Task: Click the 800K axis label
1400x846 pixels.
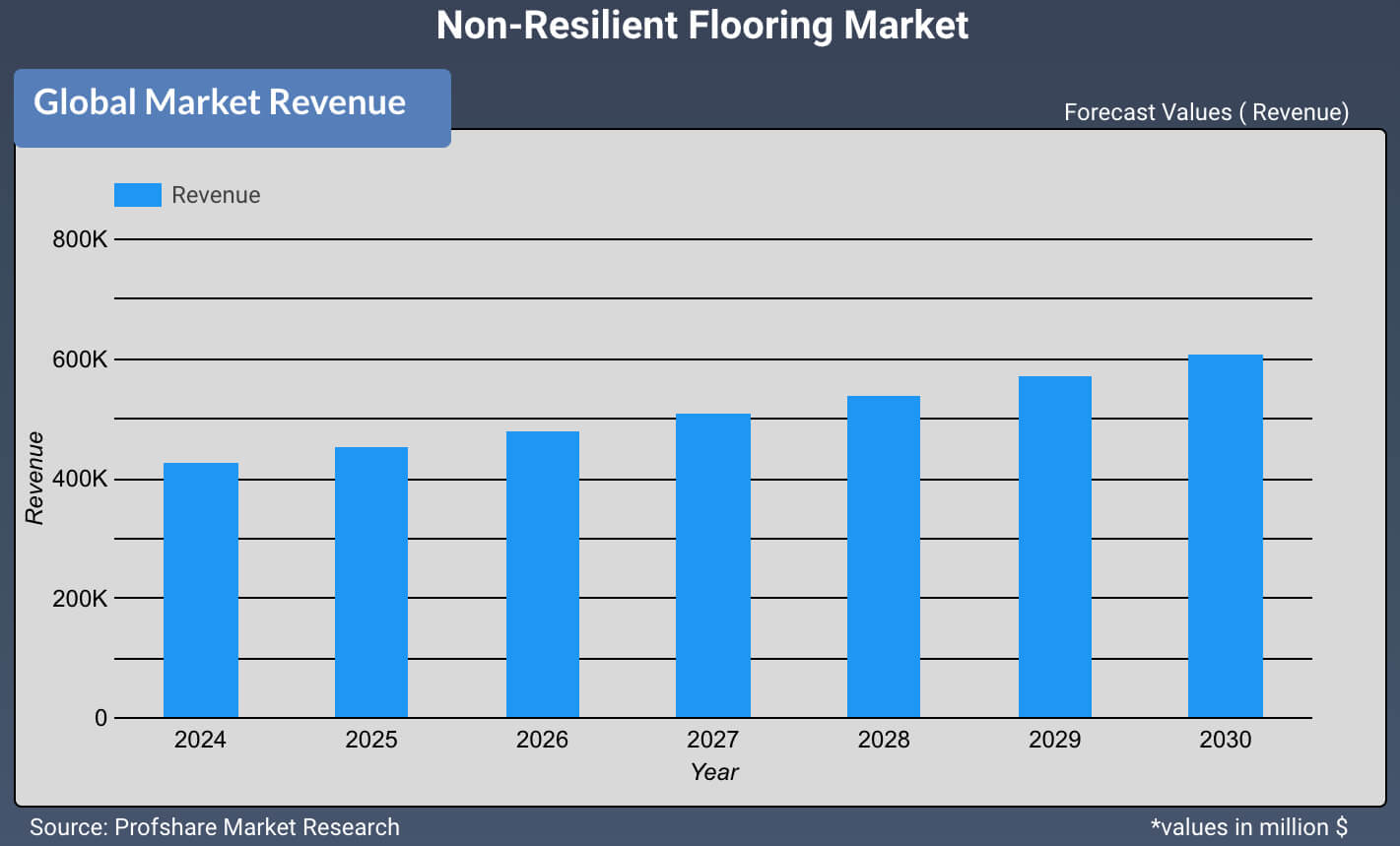Action: point(80,239)
